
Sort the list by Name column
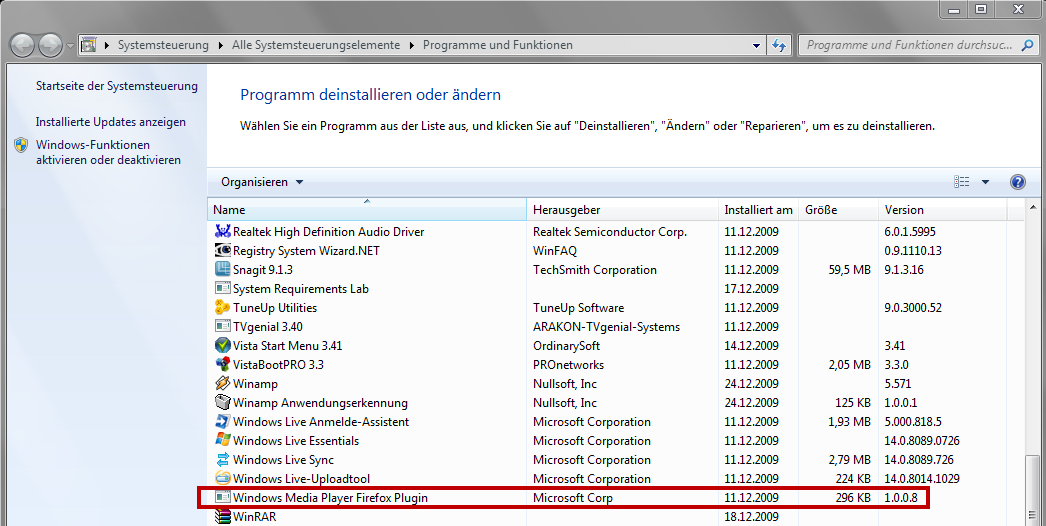366,210
